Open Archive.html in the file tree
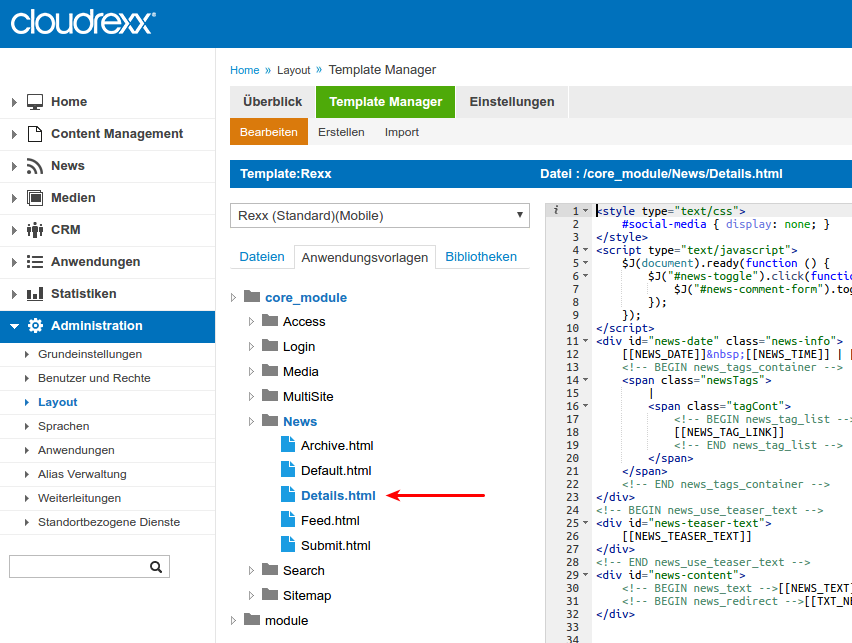 pyautogui.click(x=337, y=446)
